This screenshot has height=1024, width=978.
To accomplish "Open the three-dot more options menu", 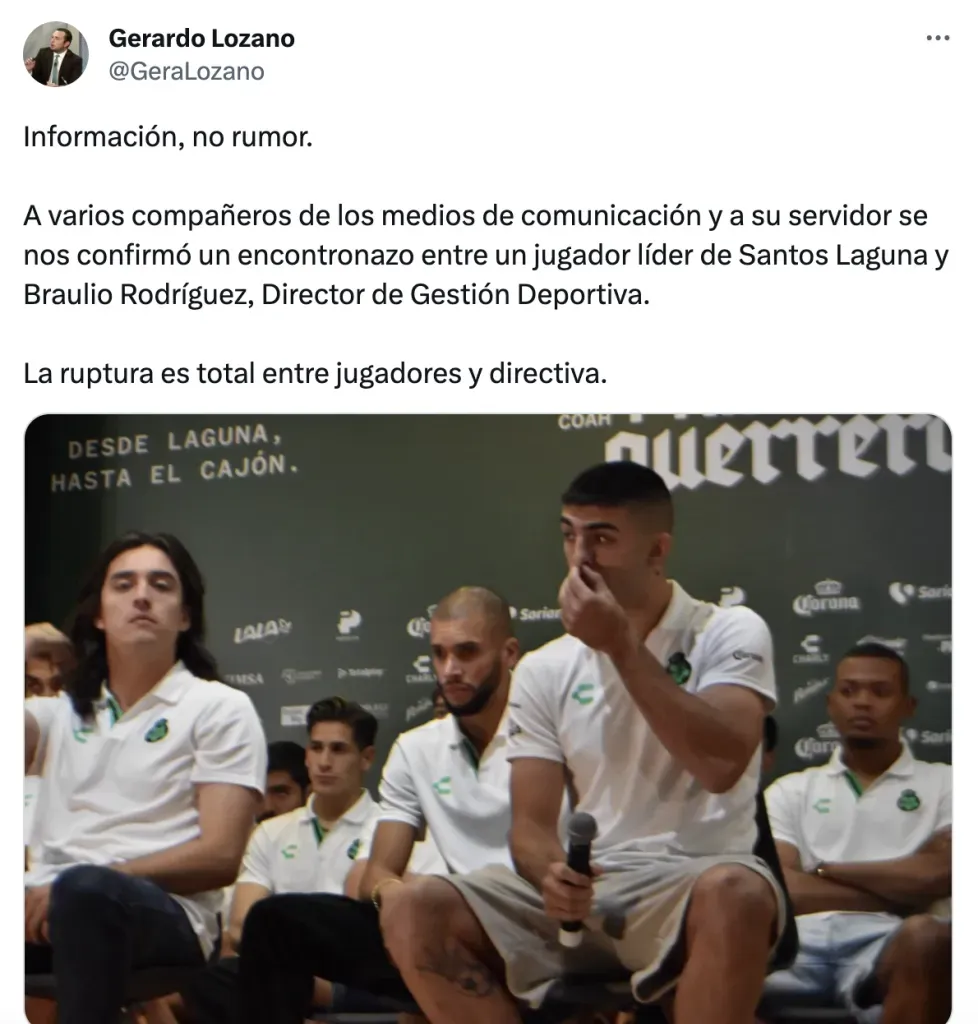I will coord(938,38).
